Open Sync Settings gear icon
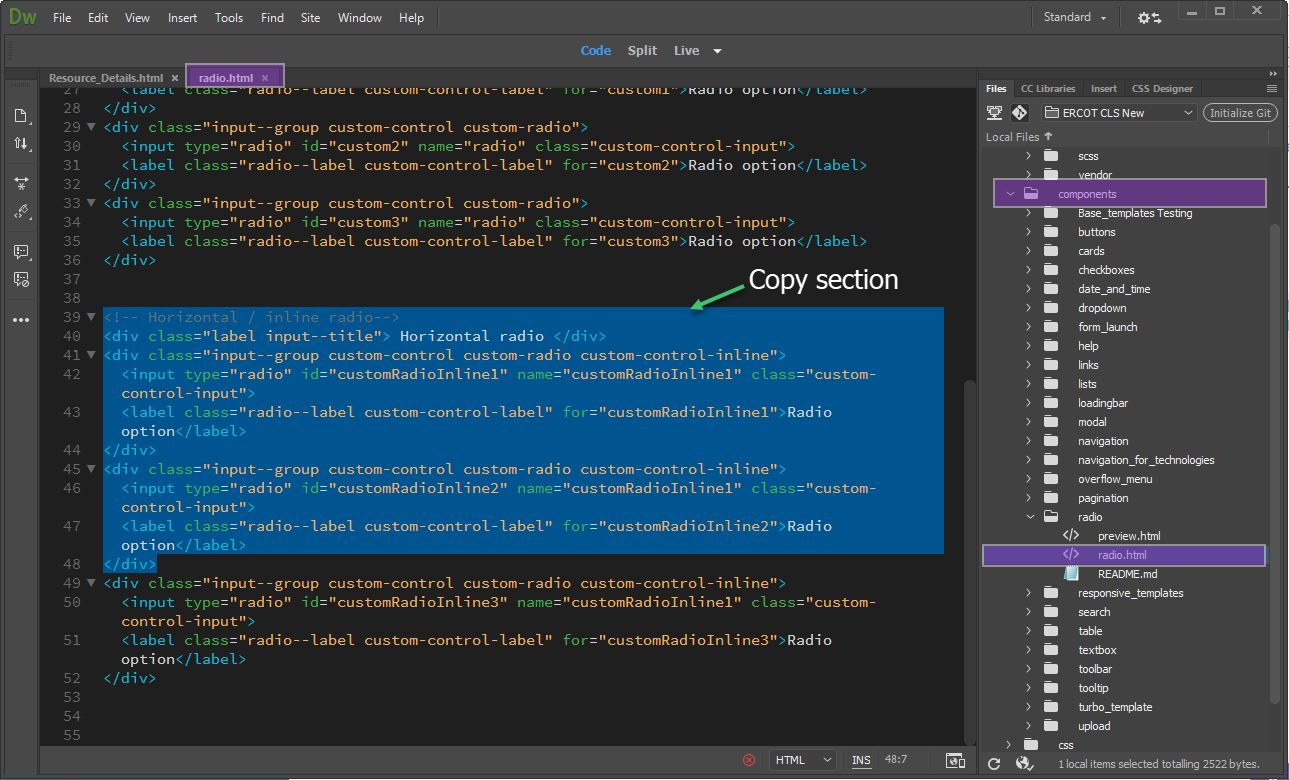Screen dimensions: 1289x780 pos(1149,18)
